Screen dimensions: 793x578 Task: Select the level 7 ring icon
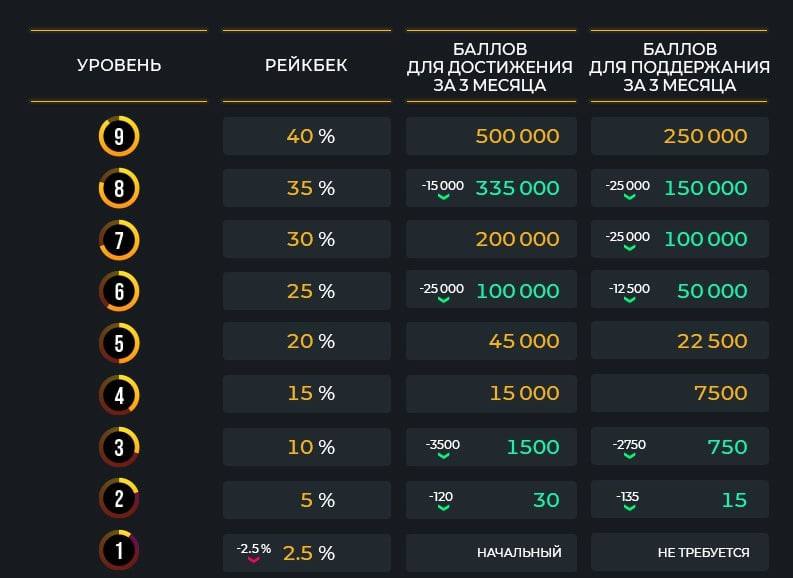[119, 240]
